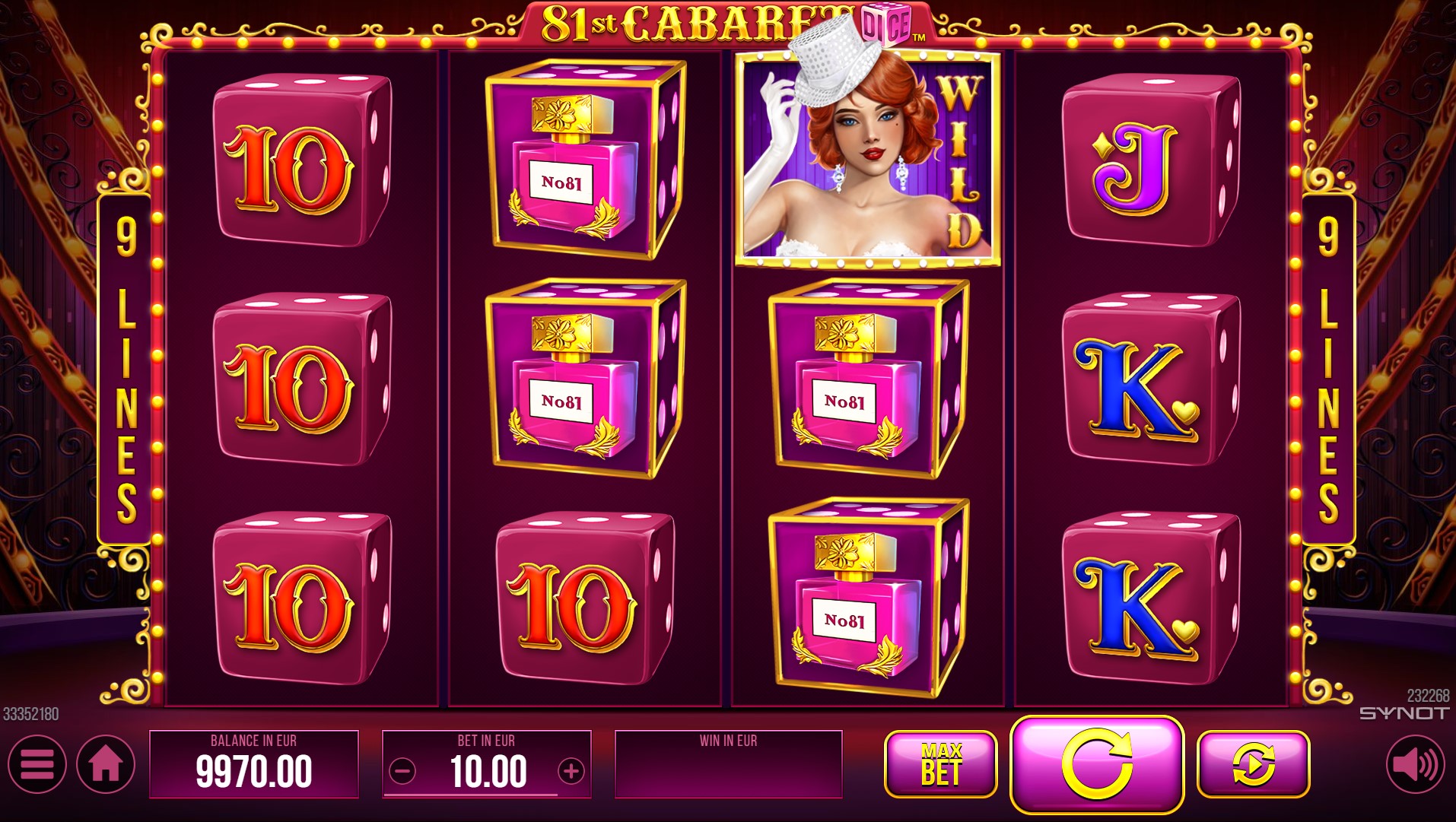
Task: Click the 10 dice at bottom of second reel
Action: [585, 598]
